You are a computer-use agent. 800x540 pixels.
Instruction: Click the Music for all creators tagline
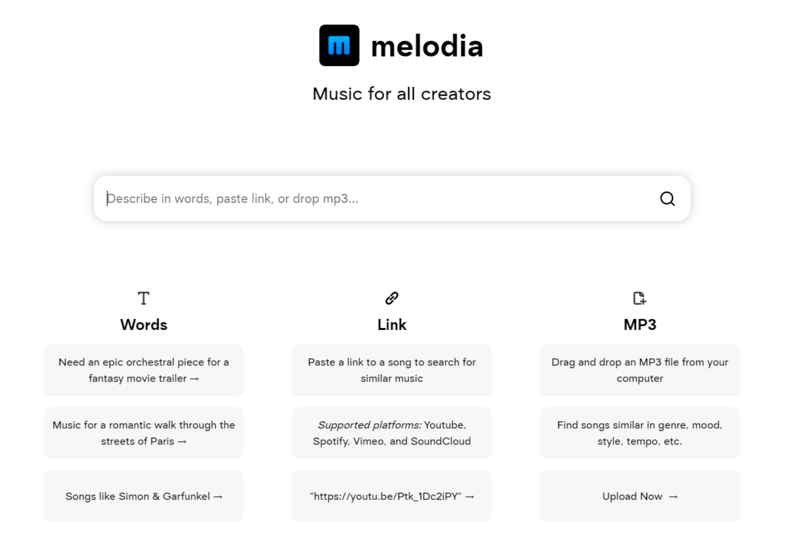pos(401,95)
